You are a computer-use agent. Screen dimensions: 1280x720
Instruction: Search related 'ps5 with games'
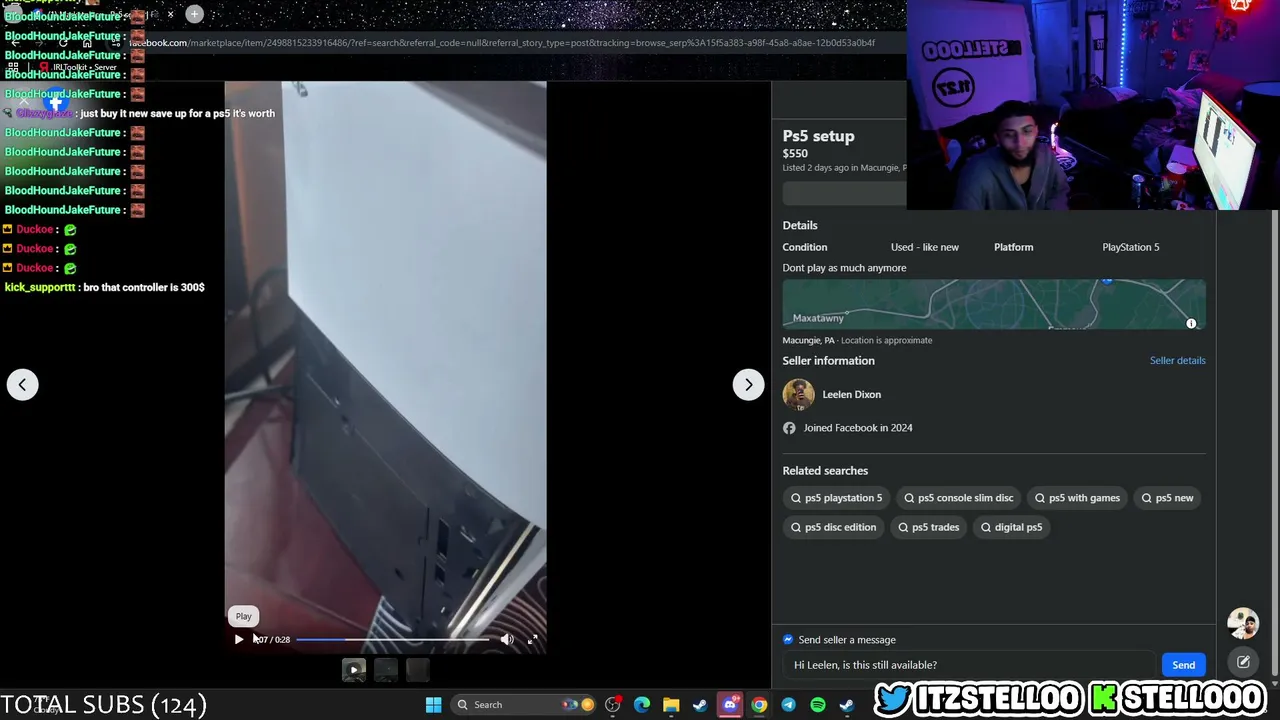[1077, 498]
